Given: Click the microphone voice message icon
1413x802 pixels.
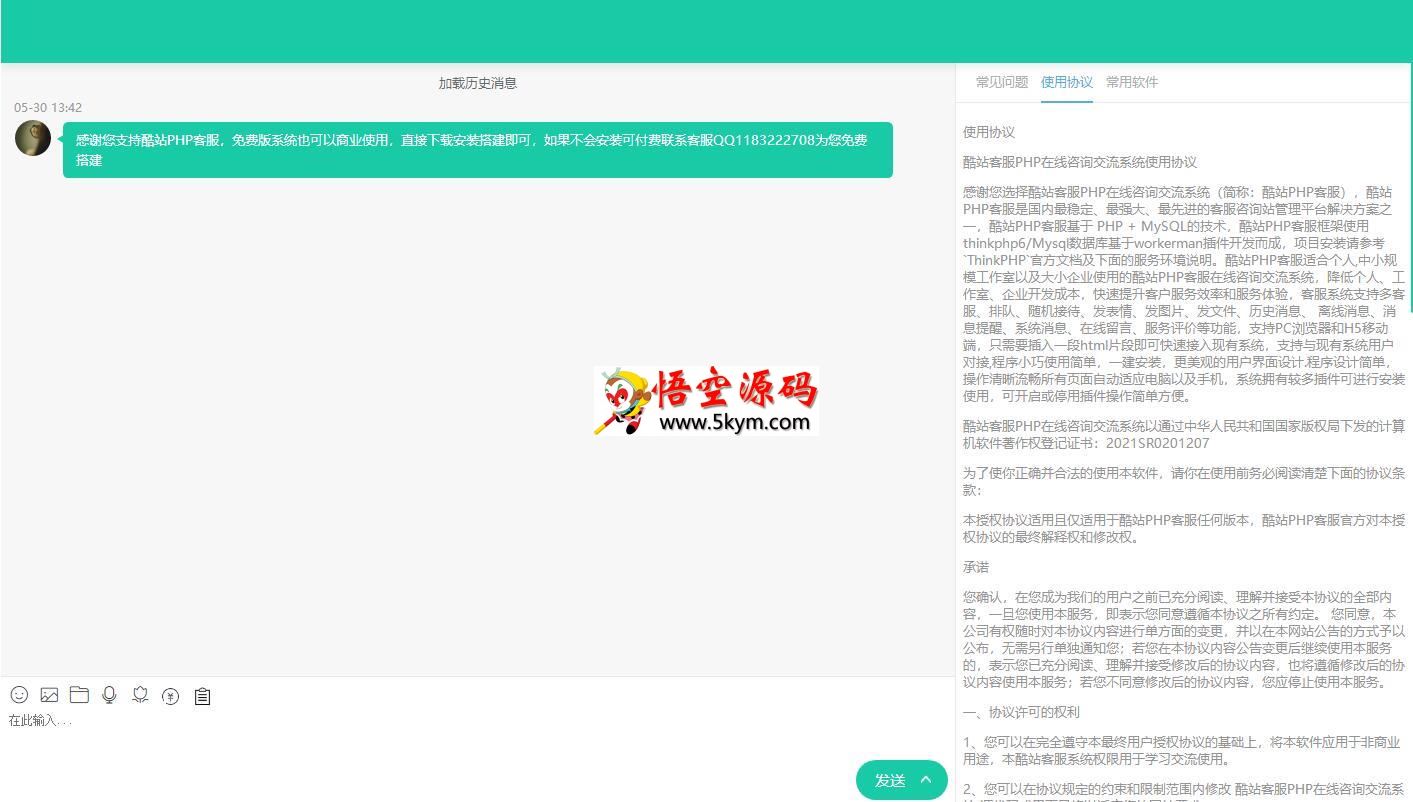Looking at the screenshot, I should tap(110, 695).
